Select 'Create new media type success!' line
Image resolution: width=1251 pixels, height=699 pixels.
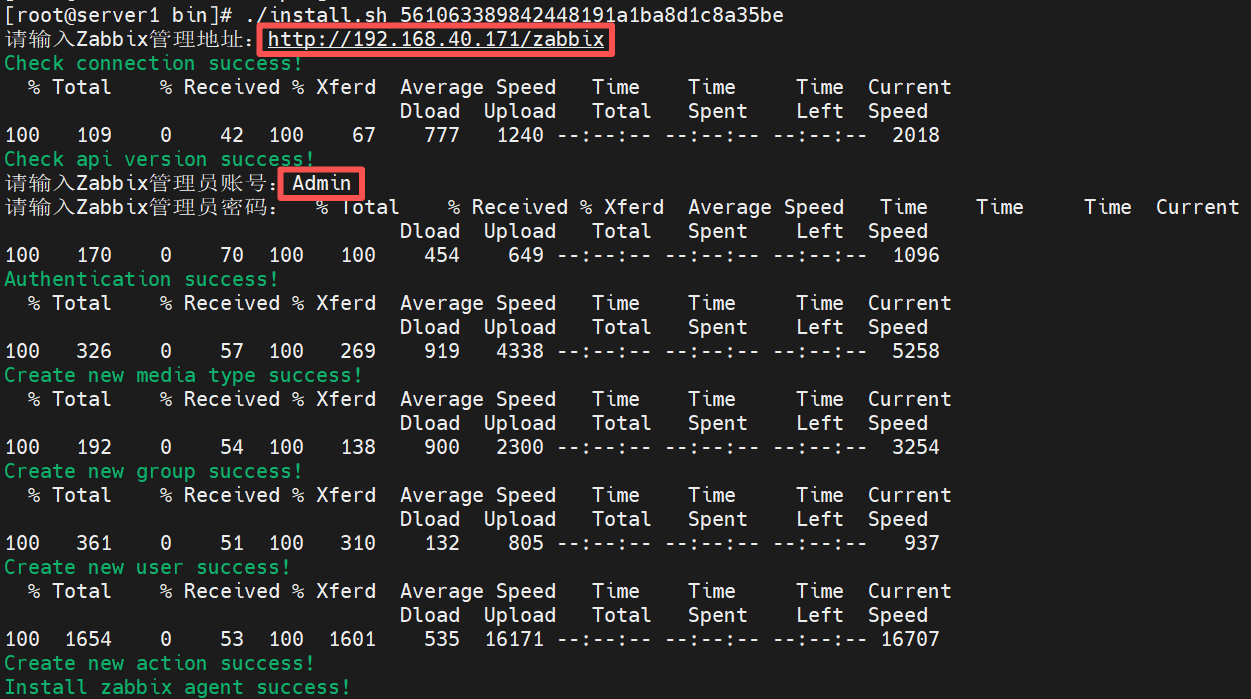(183, 376)
